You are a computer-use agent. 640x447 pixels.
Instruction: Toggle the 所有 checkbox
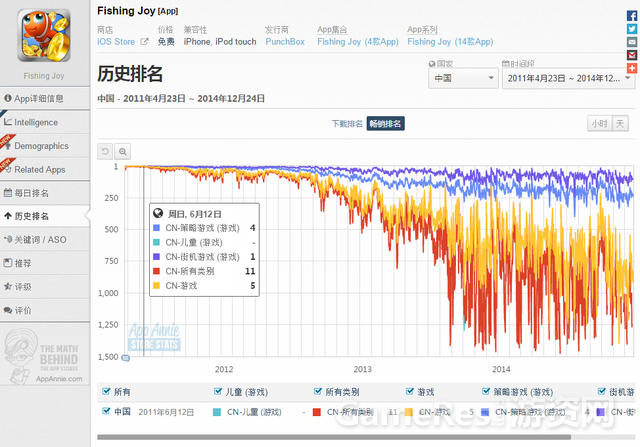click(106, 391)
